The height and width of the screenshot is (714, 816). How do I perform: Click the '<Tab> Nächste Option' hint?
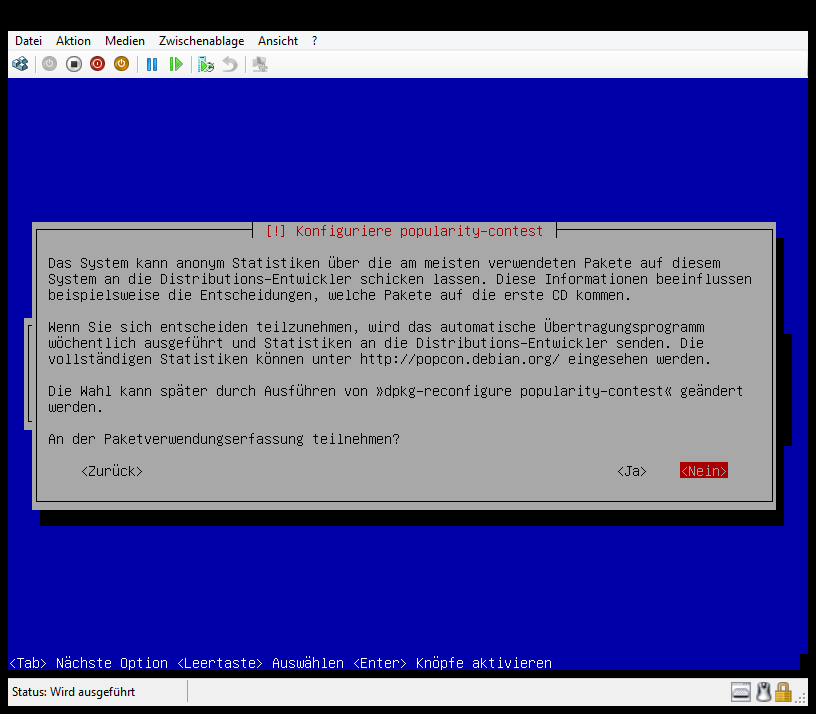click(x=88, y=663)
